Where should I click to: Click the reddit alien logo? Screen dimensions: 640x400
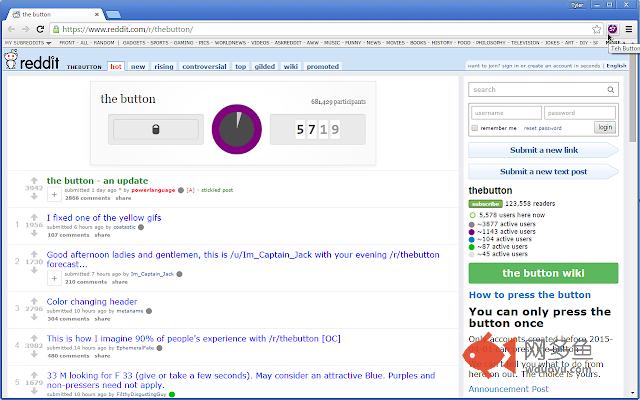pyautogui.click(x=11, y=60)
